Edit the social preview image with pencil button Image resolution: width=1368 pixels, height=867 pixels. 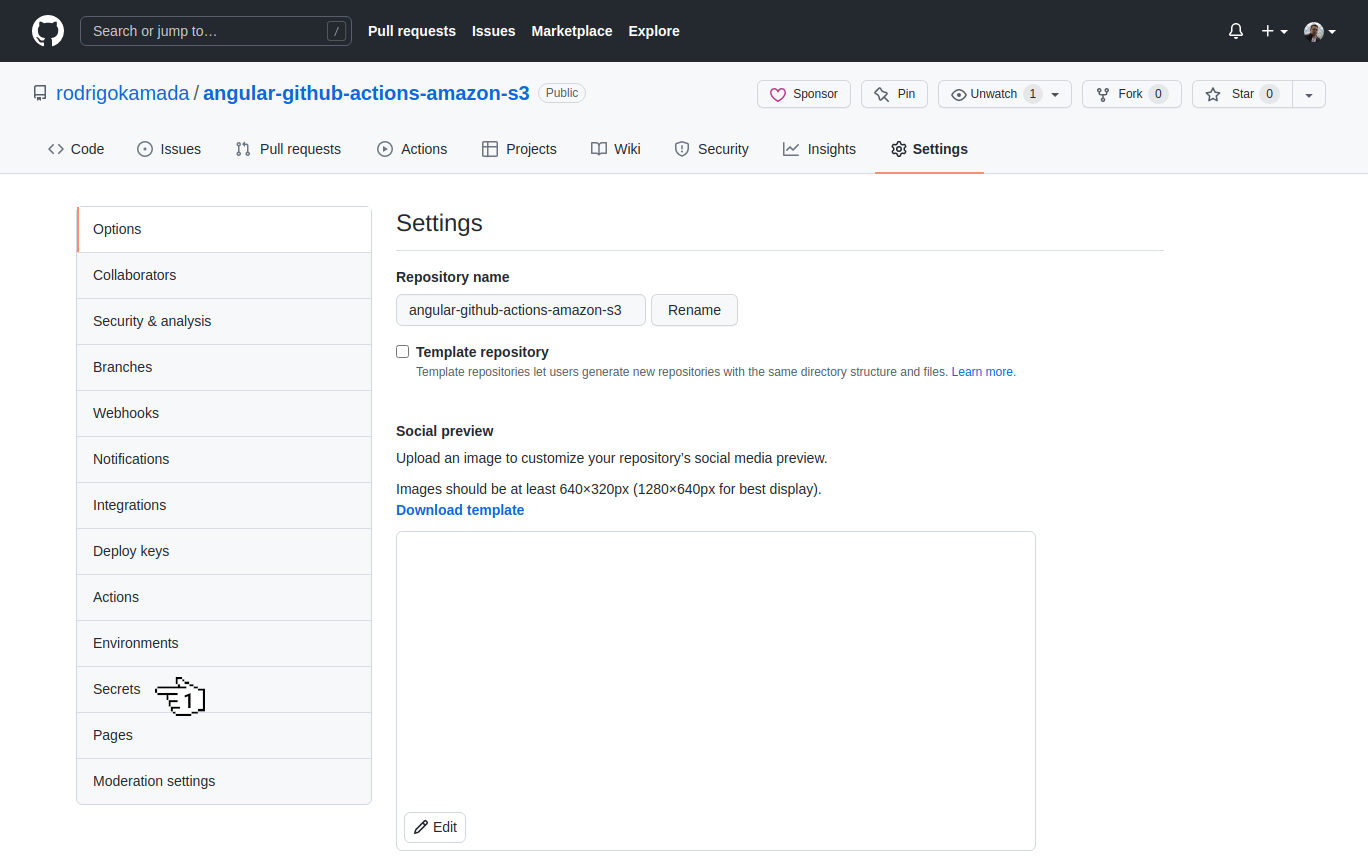click(434, 827)
